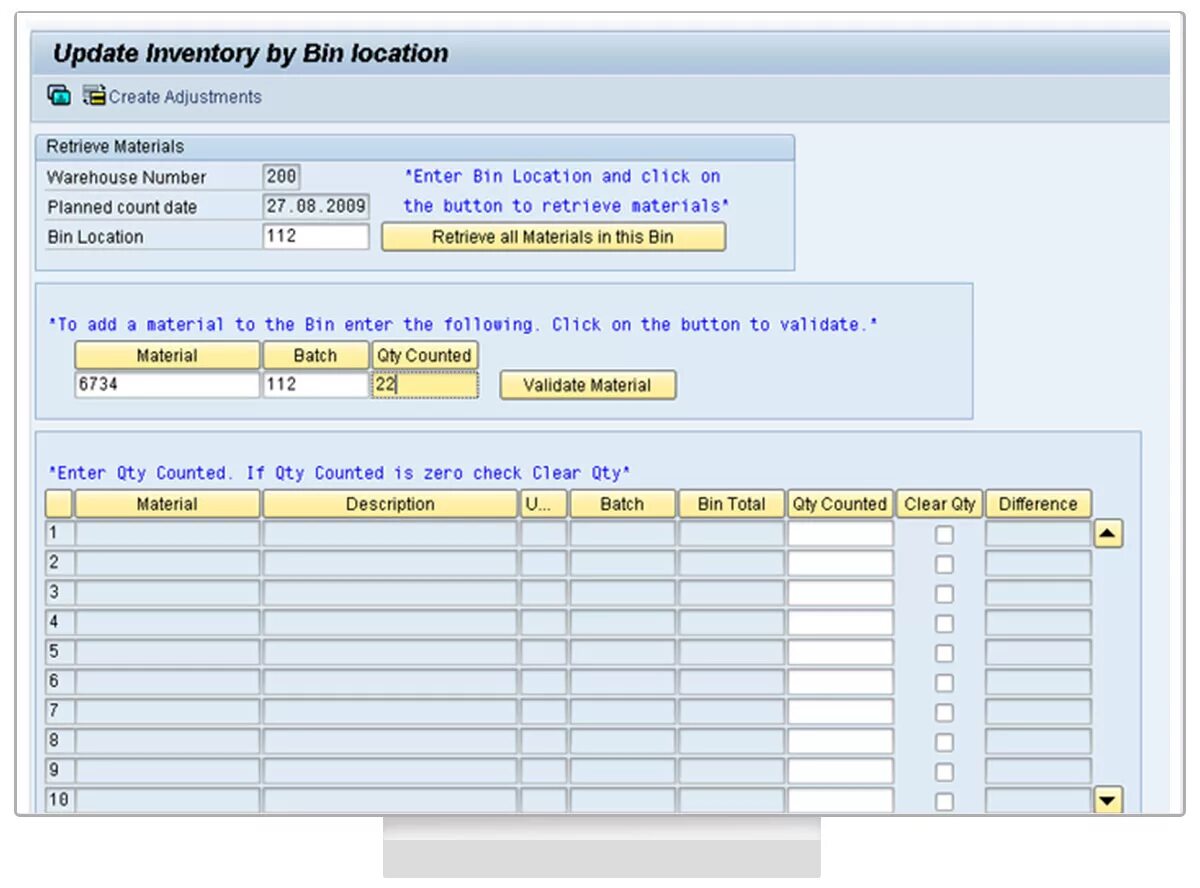
Task: Click Retrieve all Materials in this Bin
Action: coord(553,237)
